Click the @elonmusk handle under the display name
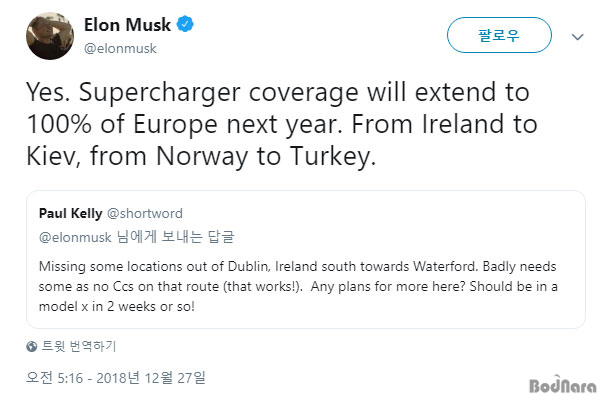 (x=120, y=49)
